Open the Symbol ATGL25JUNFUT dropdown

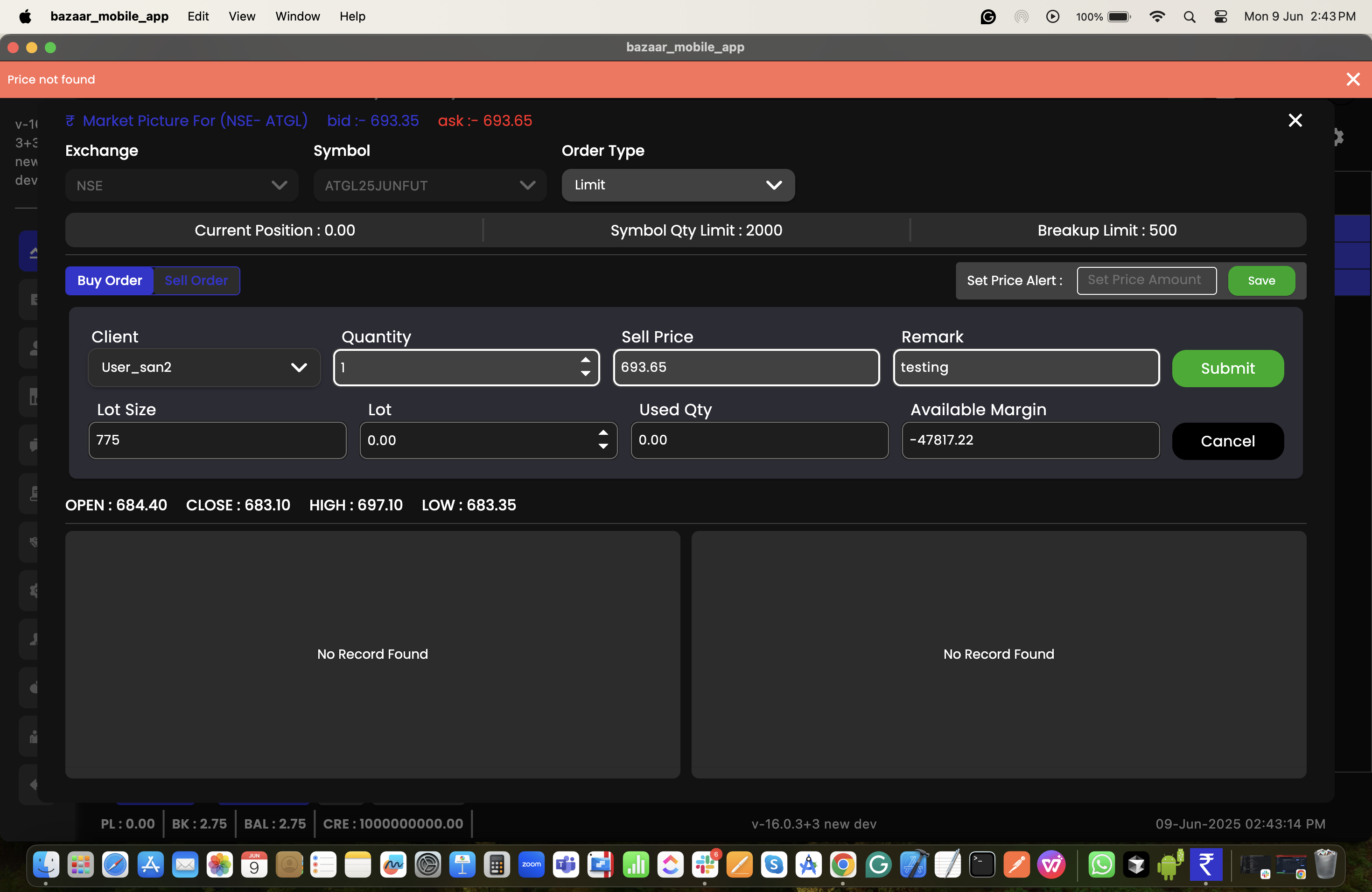(429, 186)
